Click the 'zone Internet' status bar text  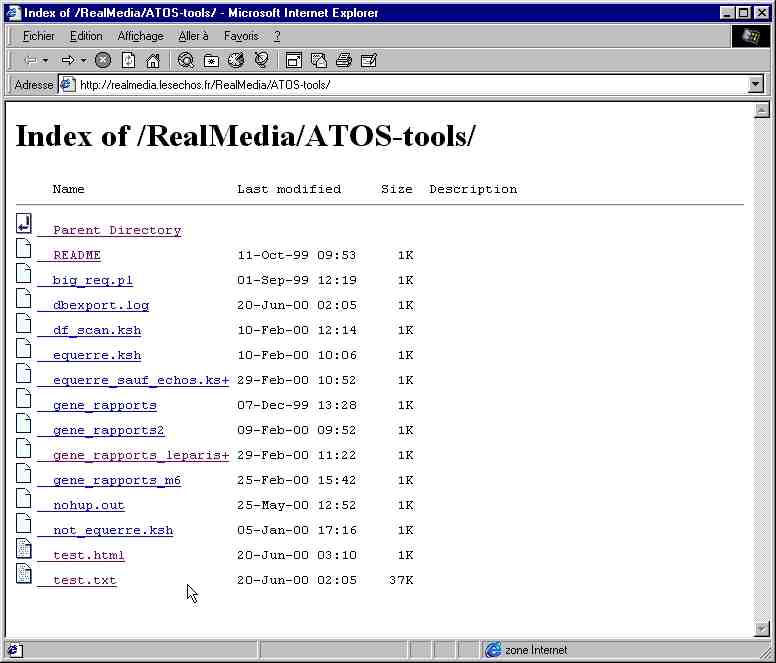[x=536, y=650]
